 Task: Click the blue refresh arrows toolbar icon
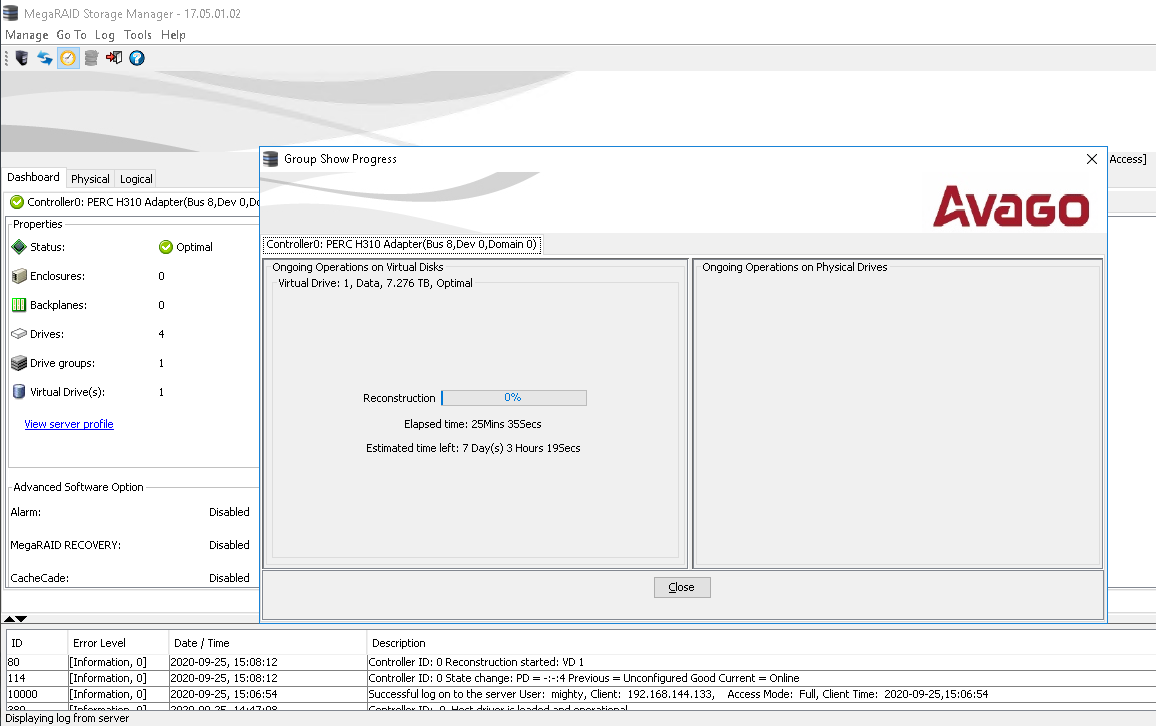click(45, 57)
